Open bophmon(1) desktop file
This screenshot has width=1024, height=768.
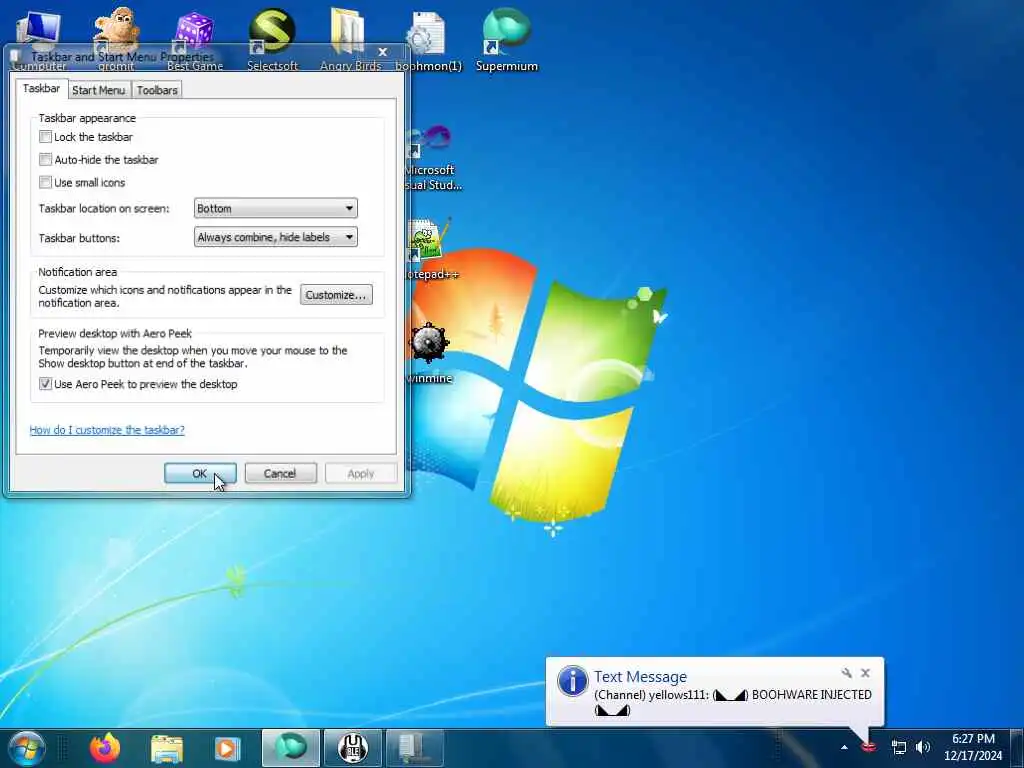pyautogui.click(x=428, y=40)
